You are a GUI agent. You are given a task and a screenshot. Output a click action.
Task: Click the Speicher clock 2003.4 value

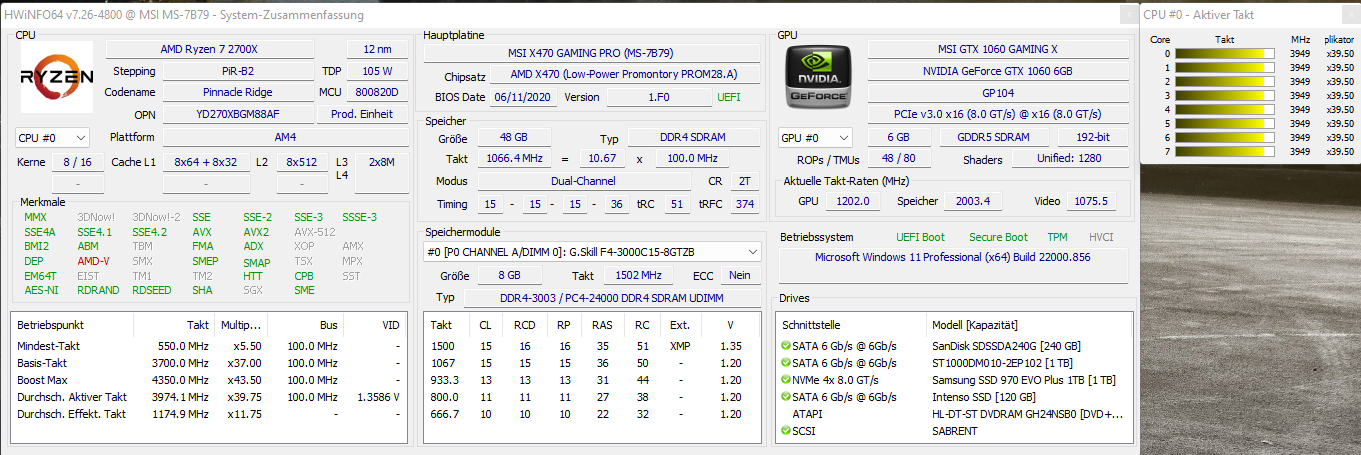point(972,201)
